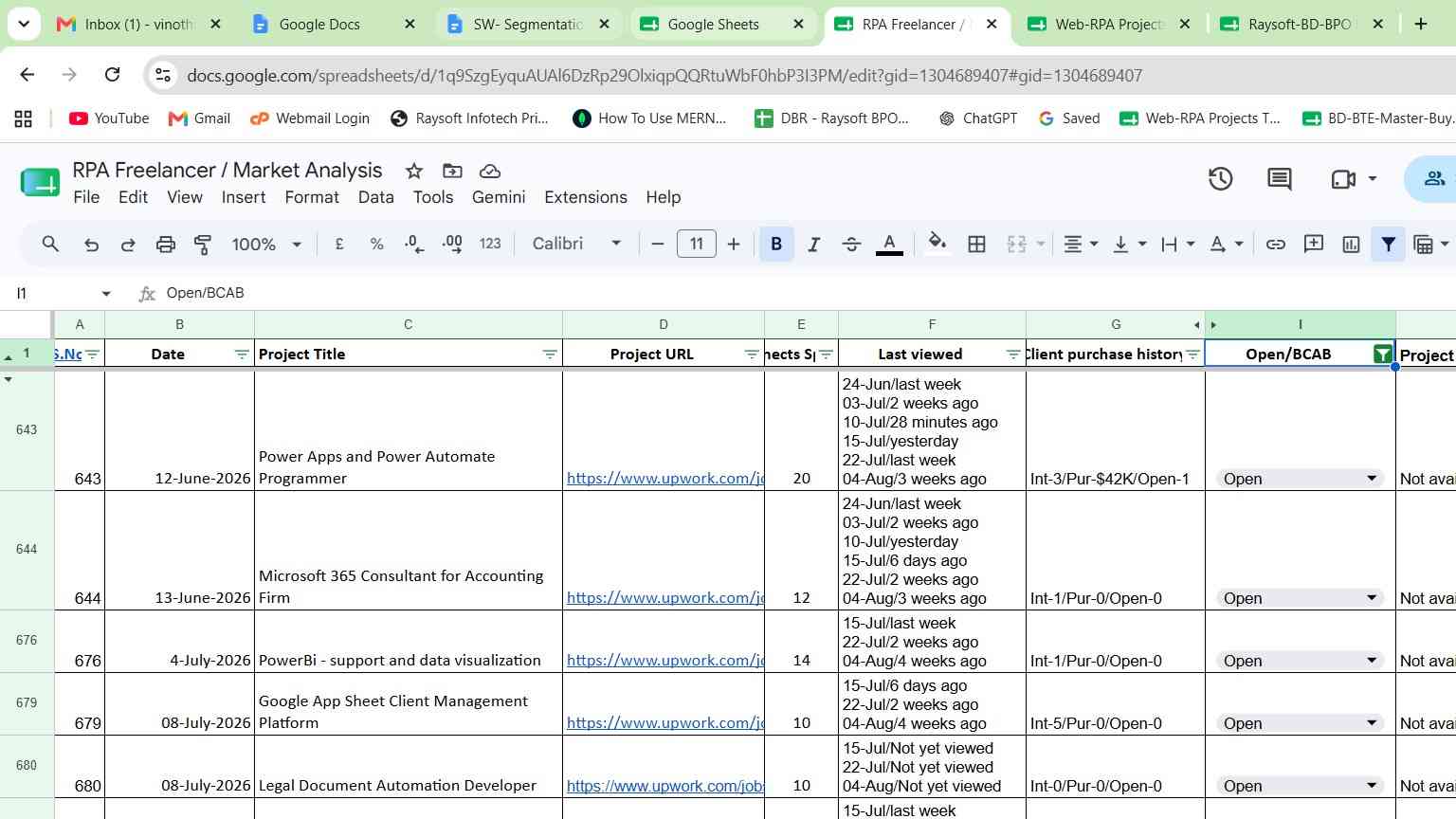The image size is (1456, 819).
Task: Toggle bold formatting
Action: click(776, 245)
